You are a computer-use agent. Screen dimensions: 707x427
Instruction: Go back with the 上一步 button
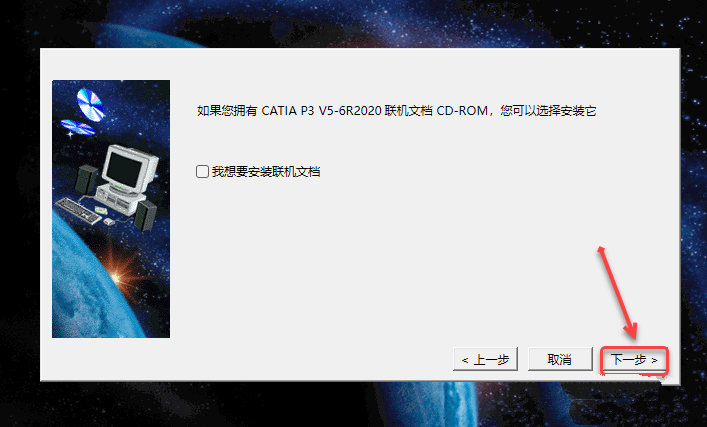tap(485, 359)
